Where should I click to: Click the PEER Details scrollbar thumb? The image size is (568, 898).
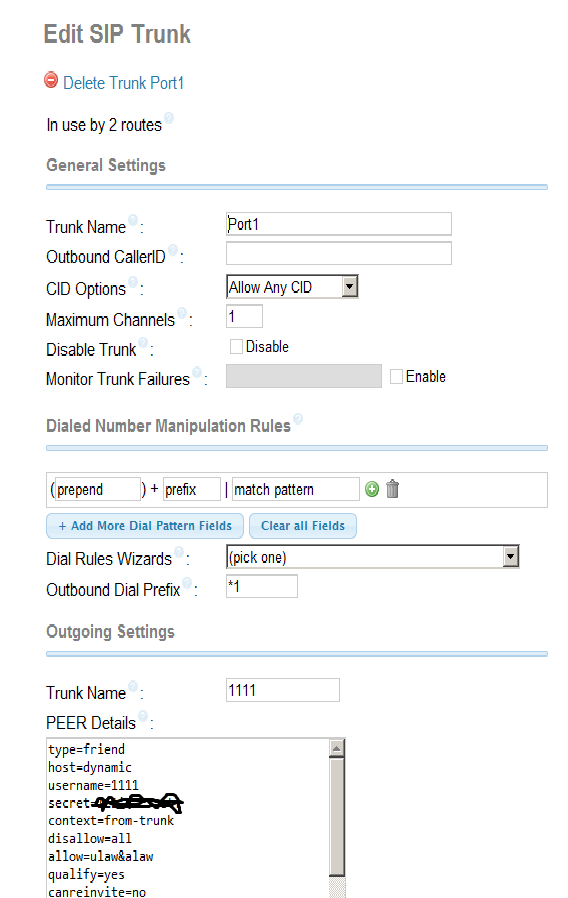point(337,817)
